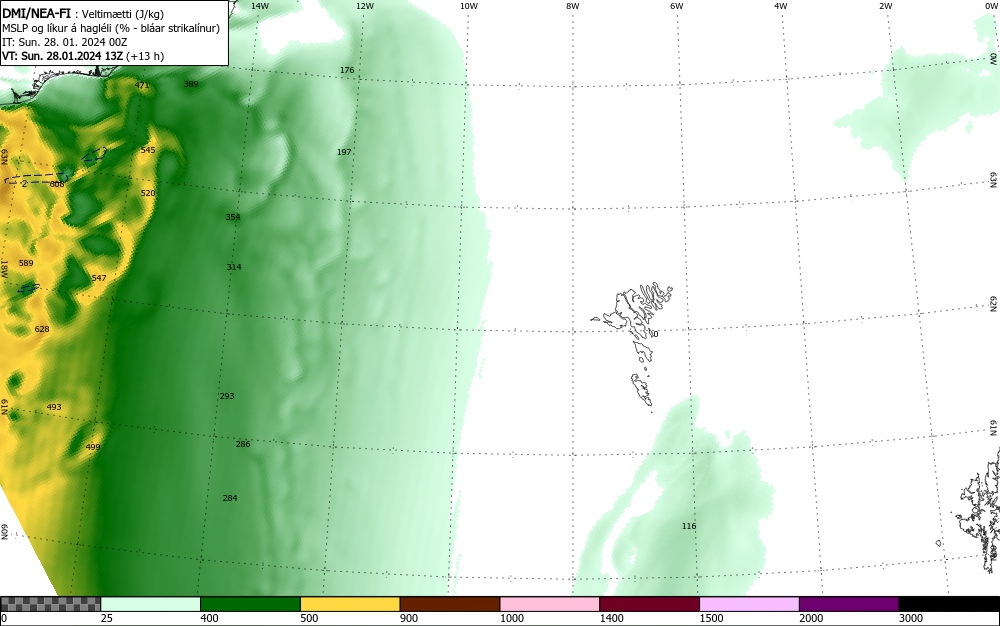Click the legend tick label 400
The width and height of the screenshot is (1000, 626).
[x=209, y=618]
